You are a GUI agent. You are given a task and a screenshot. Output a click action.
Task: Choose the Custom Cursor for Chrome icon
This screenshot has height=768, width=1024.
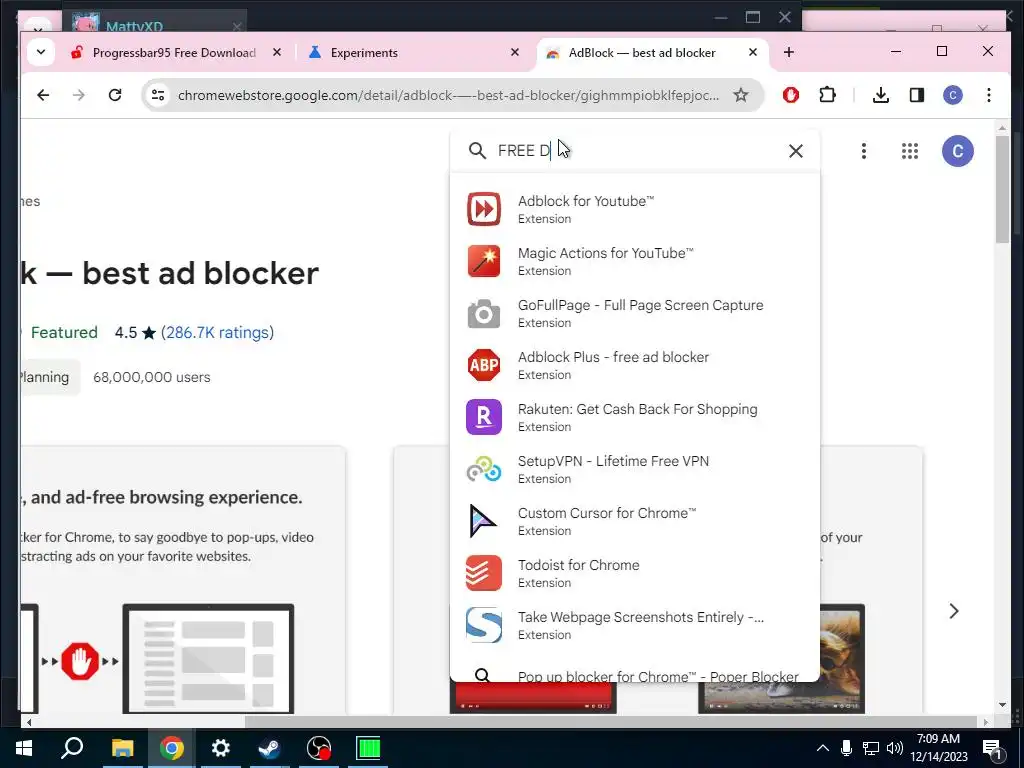484,521
